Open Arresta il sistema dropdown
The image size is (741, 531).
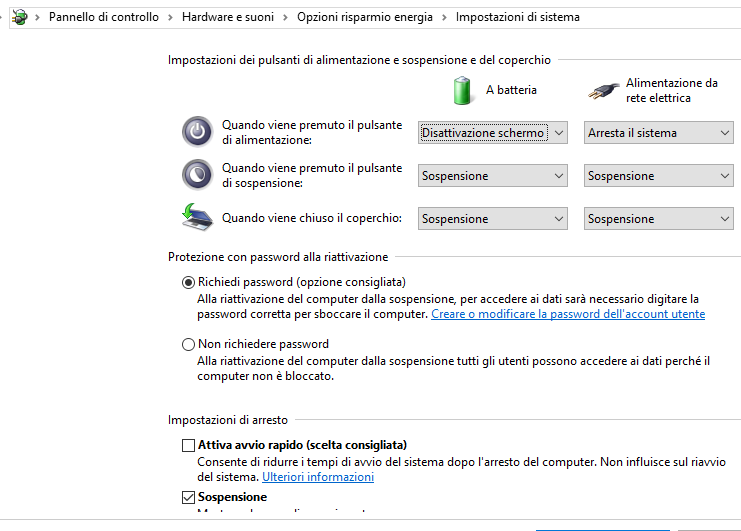(659, 133)
